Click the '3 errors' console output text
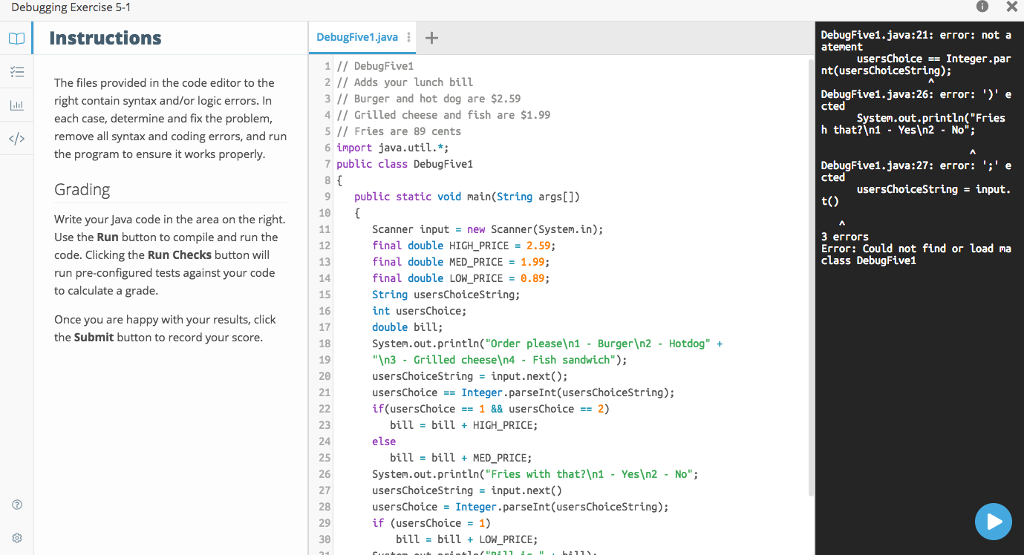The image size is (1024, 555). pos(844,236)
